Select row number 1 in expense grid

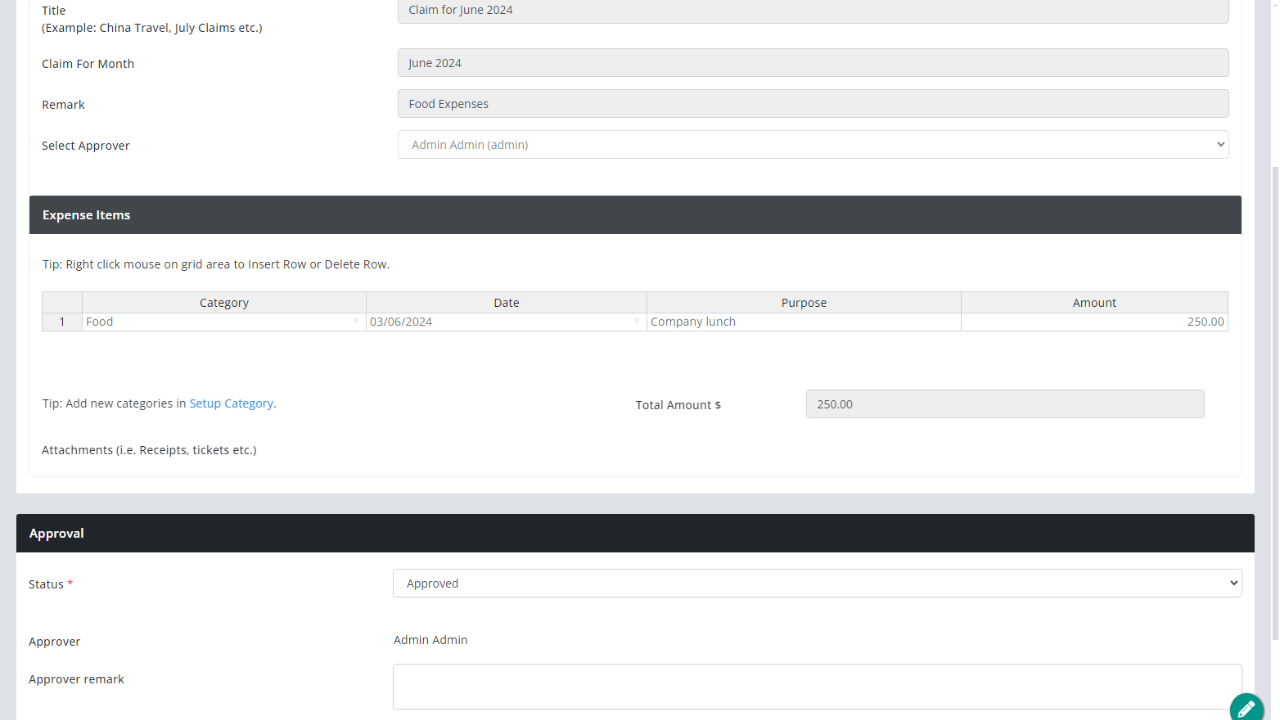point(62,322)
